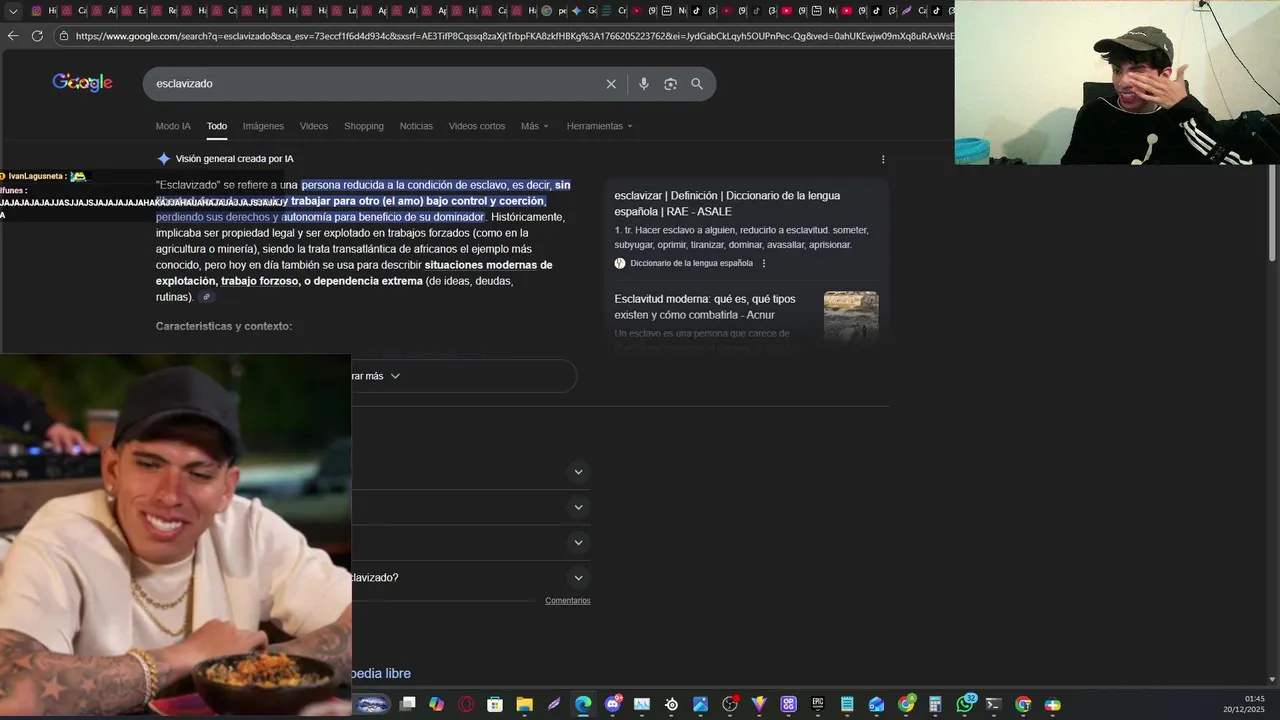Open WhatsApp from the taskbar

[x=965, y=704]
